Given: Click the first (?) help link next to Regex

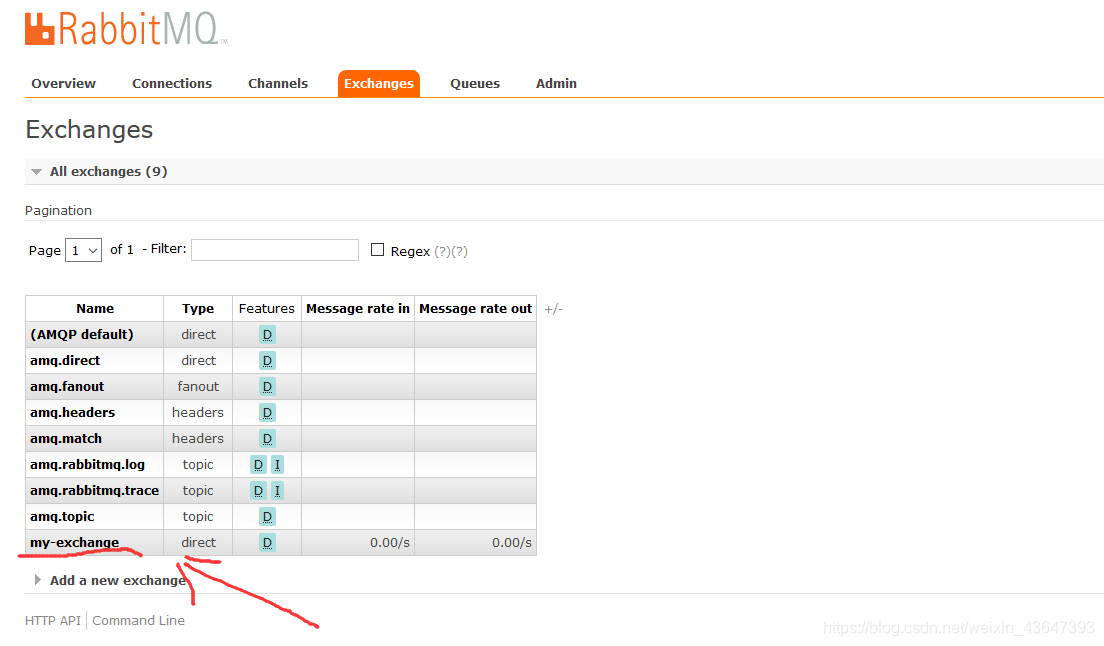Looking at the screenshot, I should click(x=442, y=251).
